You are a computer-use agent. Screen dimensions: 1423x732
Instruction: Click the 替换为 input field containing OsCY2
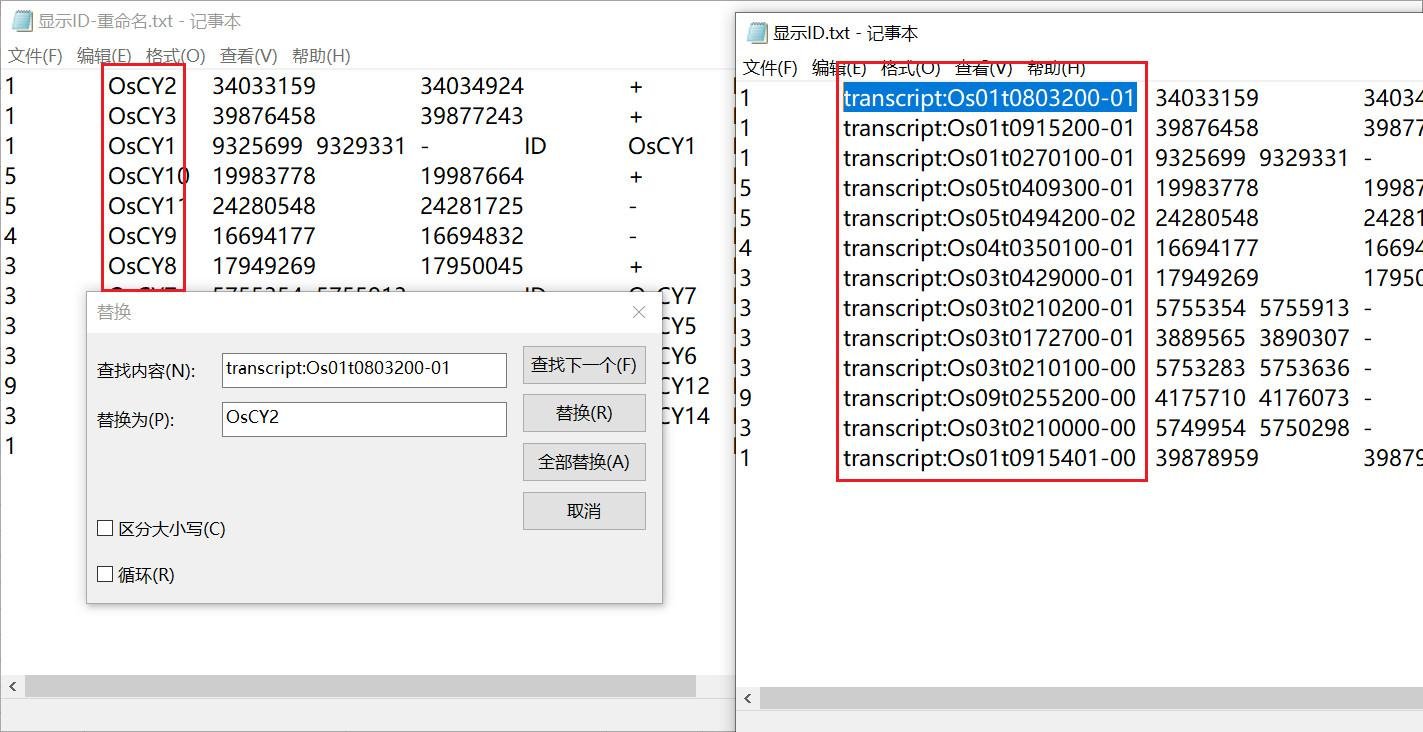[x=364, y=418]
